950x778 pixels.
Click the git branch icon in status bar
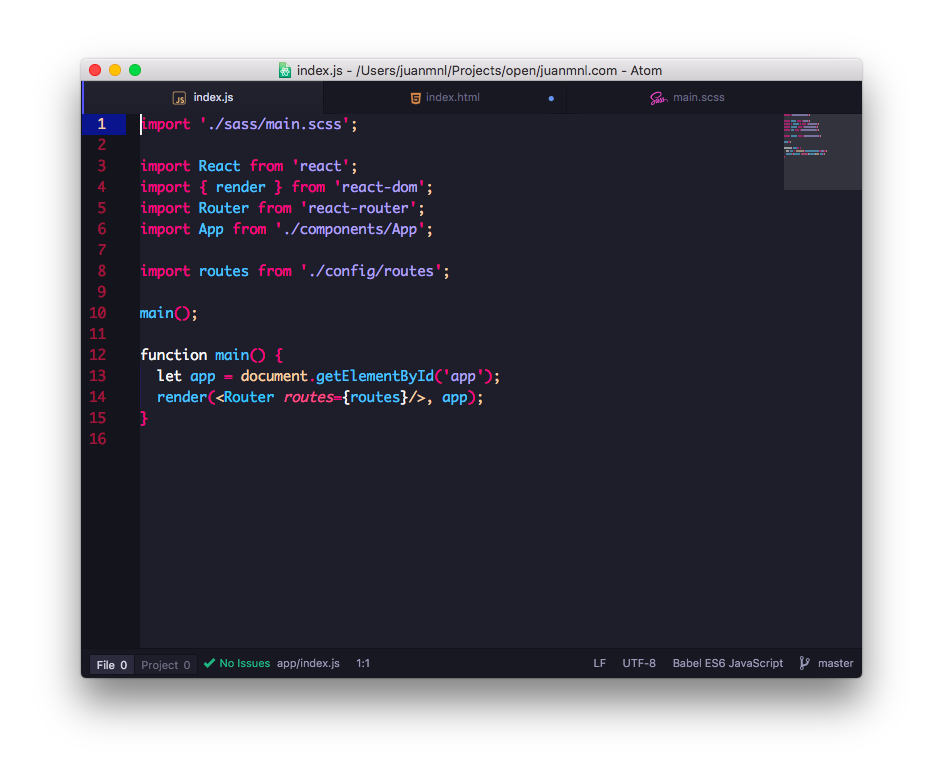804,663
